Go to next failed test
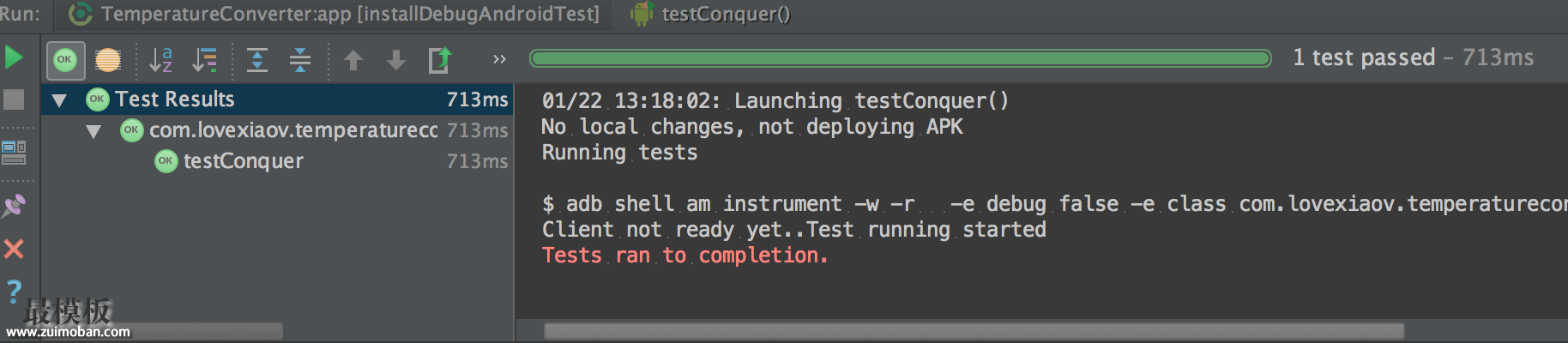Screen dimensions: 1568x343 pos(396,59)
